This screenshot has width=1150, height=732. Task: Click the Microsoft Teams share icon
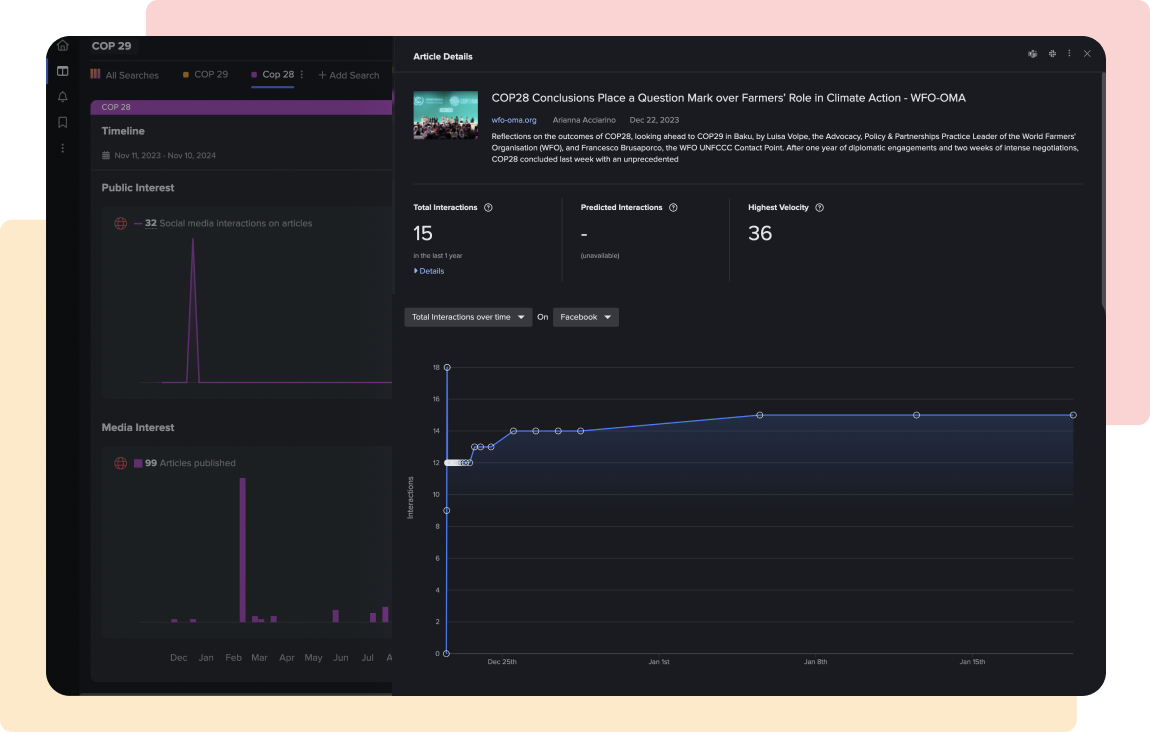1032,54
